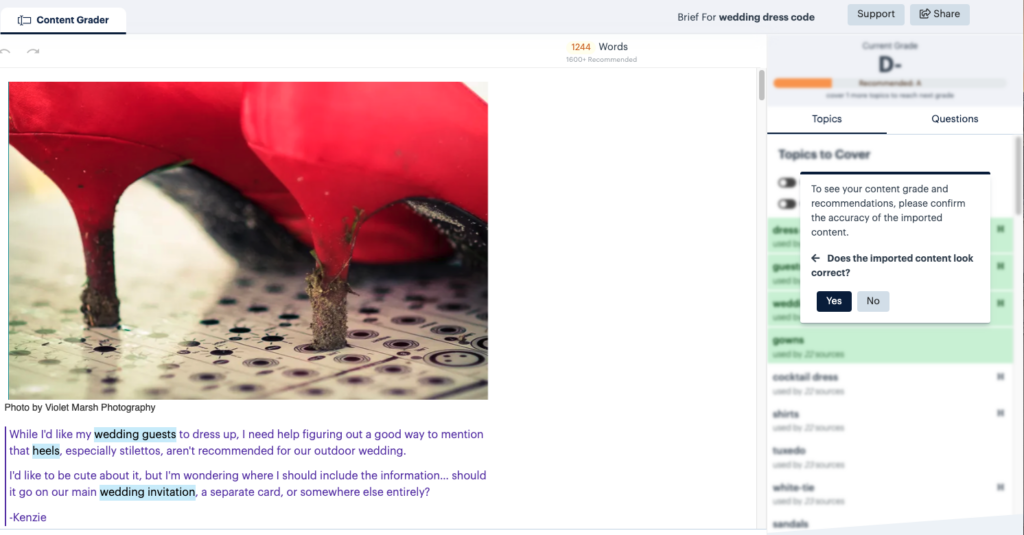
Task: Click the icon on the cocktail dress row
Action: point(1000,376)
